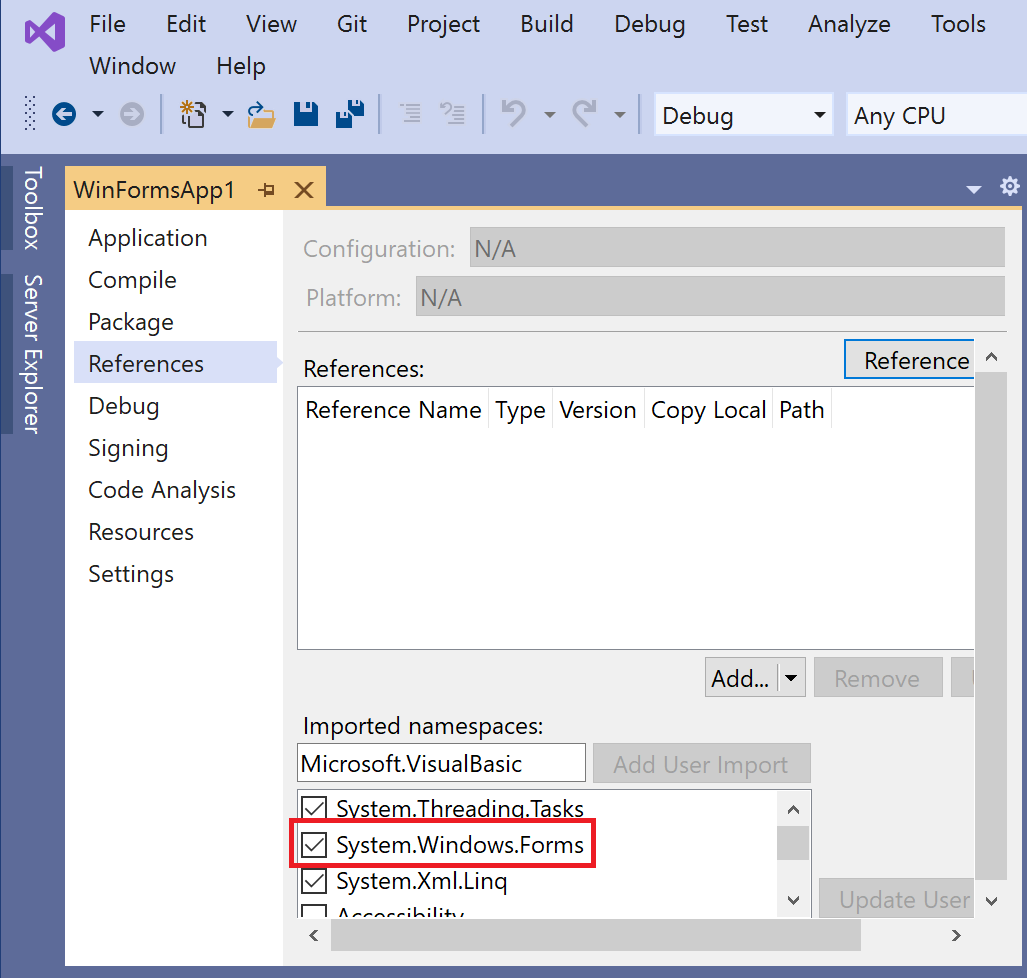Click the toolbar grip handle
1027x978 pixels.
[x=29, y=113]
